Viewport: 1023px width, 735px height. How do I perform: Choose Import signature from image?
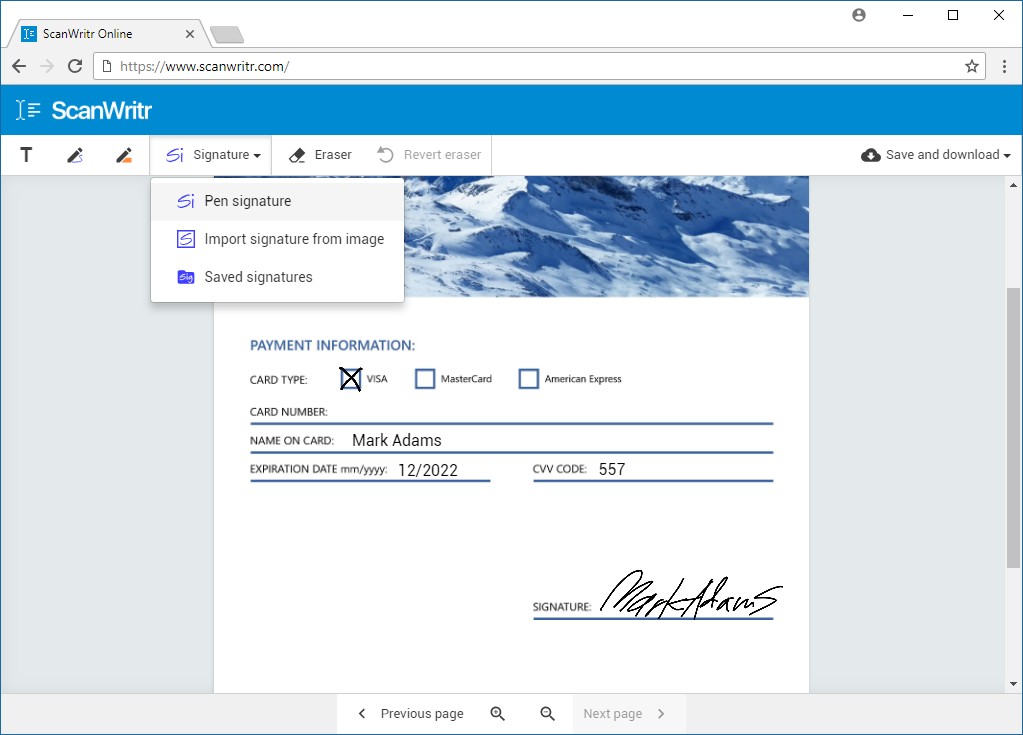pyautogui.click(x=294, y=239)
